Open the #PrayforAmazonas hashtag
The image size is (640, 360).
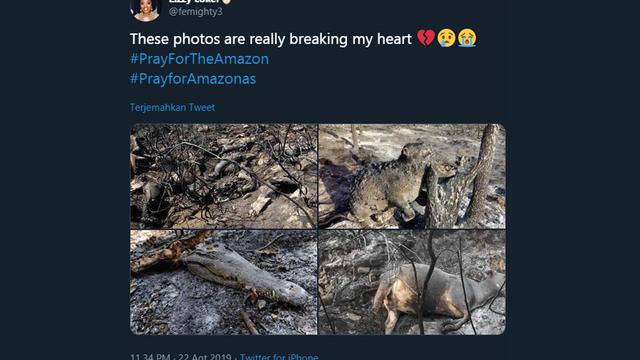[193, 79]
